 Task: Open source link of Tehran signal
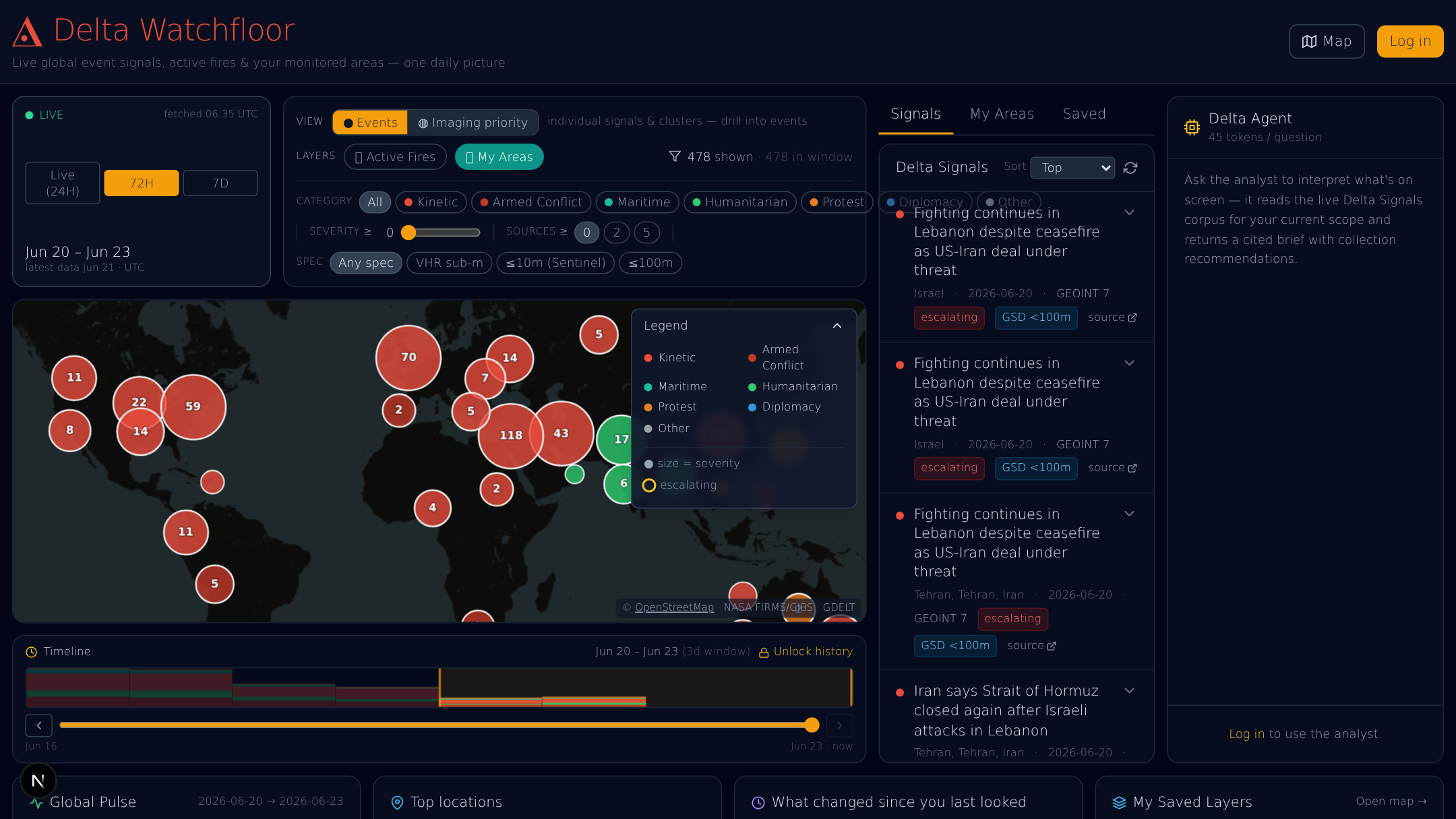click(1031, 646)
